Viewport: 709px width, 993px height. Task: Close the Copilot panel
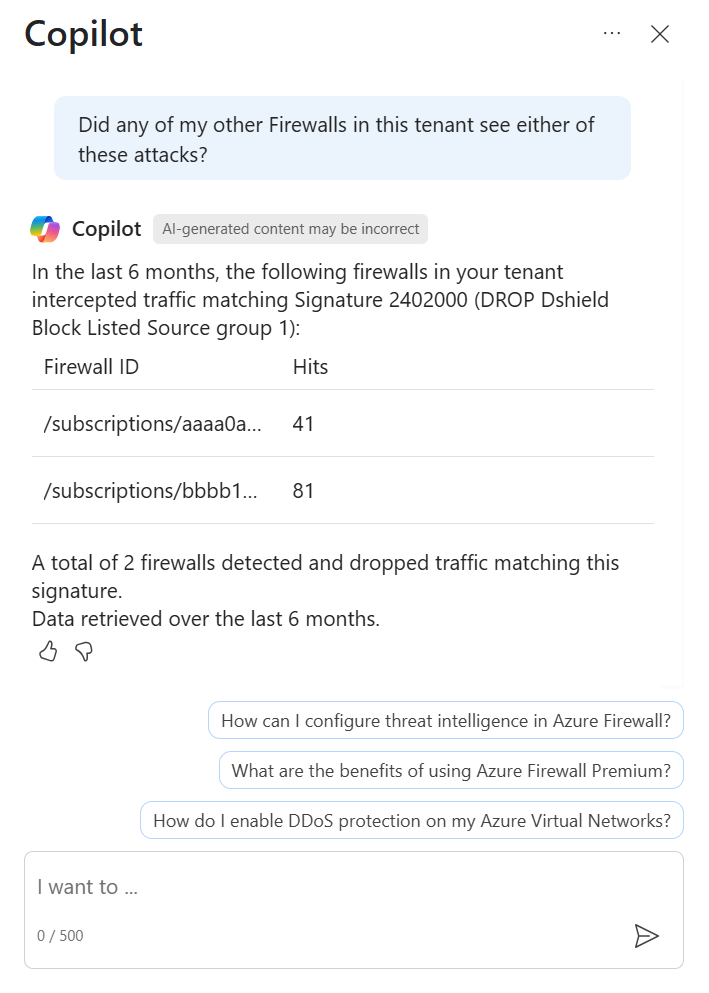pyautogui.click(x=660, y=34)
